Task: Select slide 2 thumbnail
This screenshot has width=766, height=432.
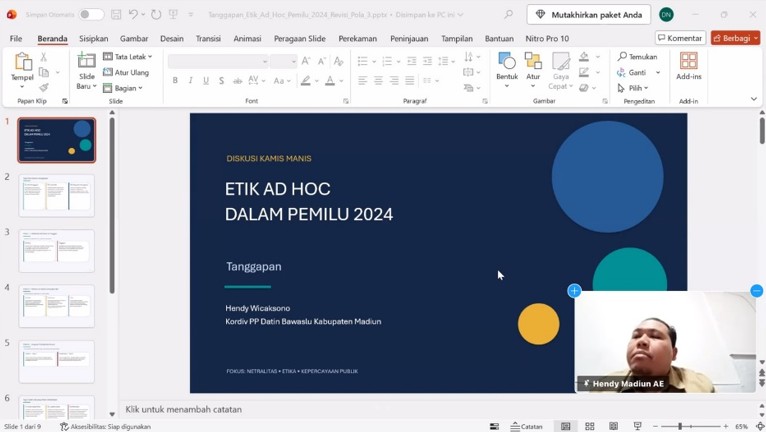Action: [57, 195]
